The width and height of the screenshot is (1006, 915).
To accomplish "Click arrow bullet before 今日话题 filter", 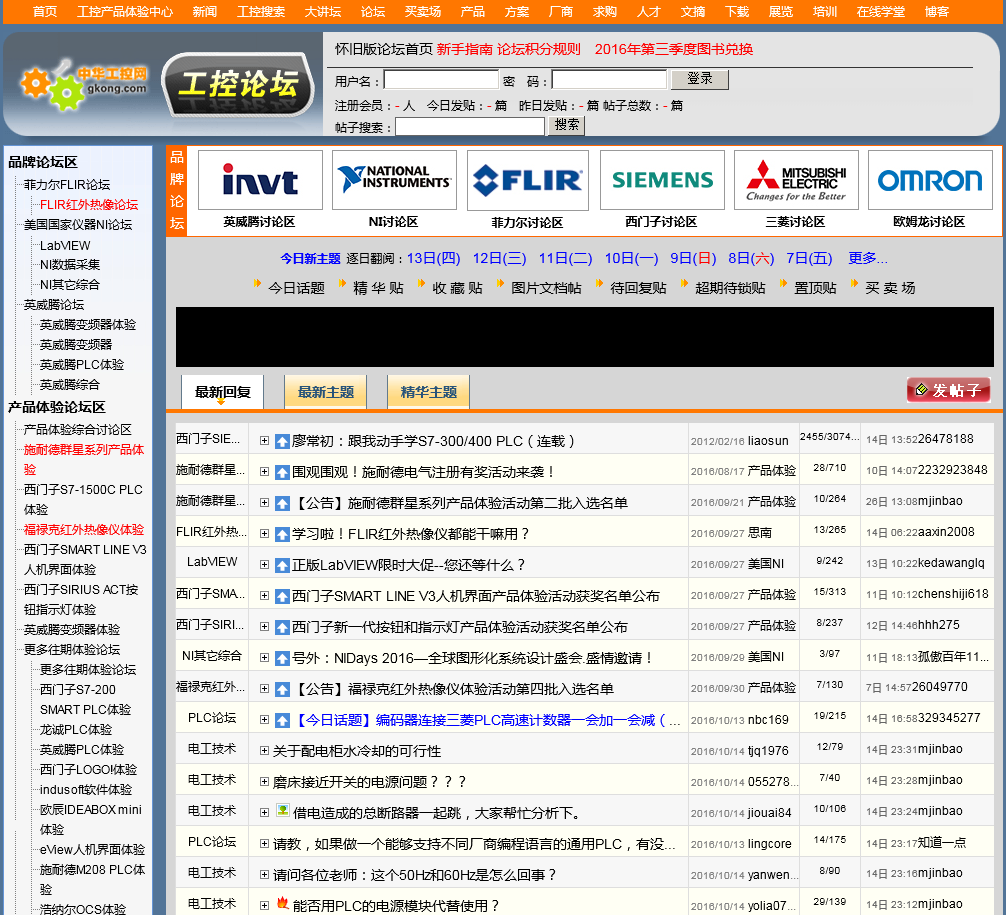I will [x=257, y=284].
